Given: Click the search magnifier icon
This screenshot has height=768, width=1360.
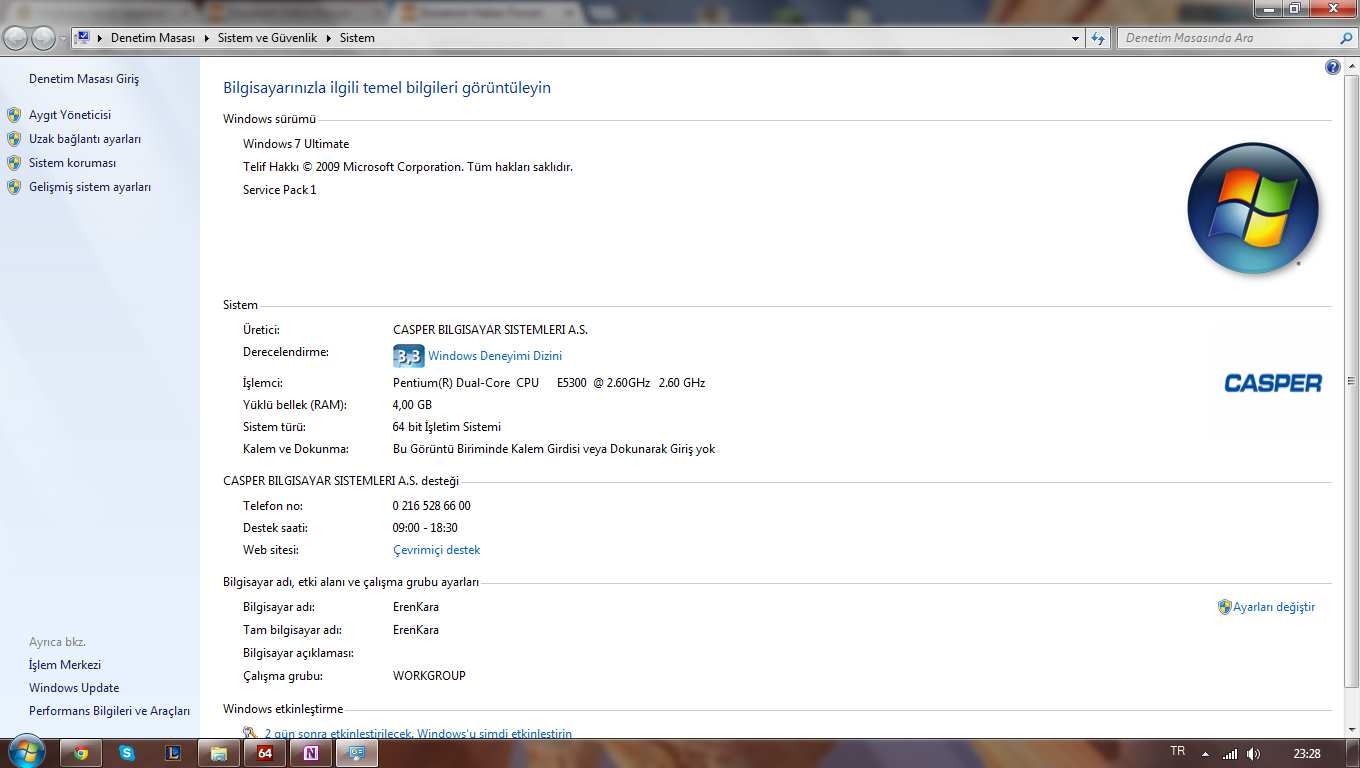Looking at the screenshot, I should click(1346, 38).
